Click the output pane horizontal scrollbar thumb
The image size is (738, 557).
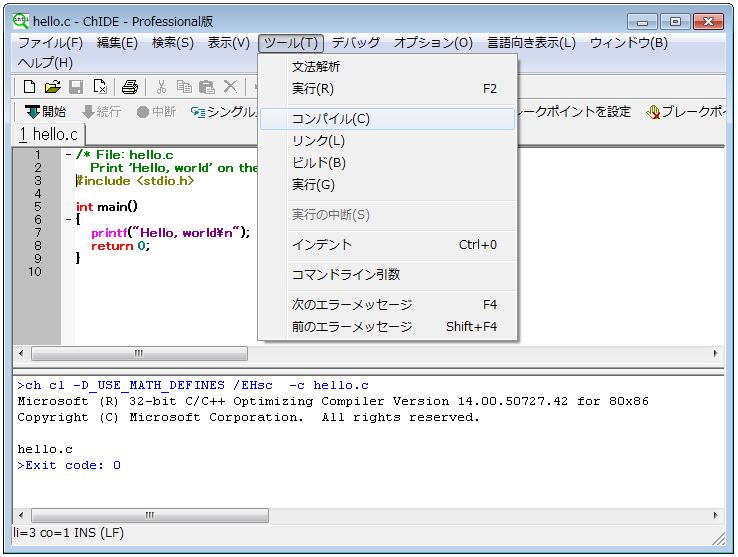pyautogui.click(x=150, y=516)
